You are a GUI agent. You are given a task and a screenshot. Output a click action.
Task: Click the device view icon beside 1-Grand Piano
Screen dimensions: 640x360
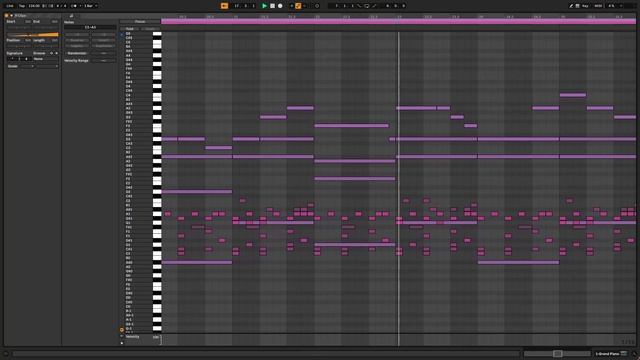[x=624, y=353]
